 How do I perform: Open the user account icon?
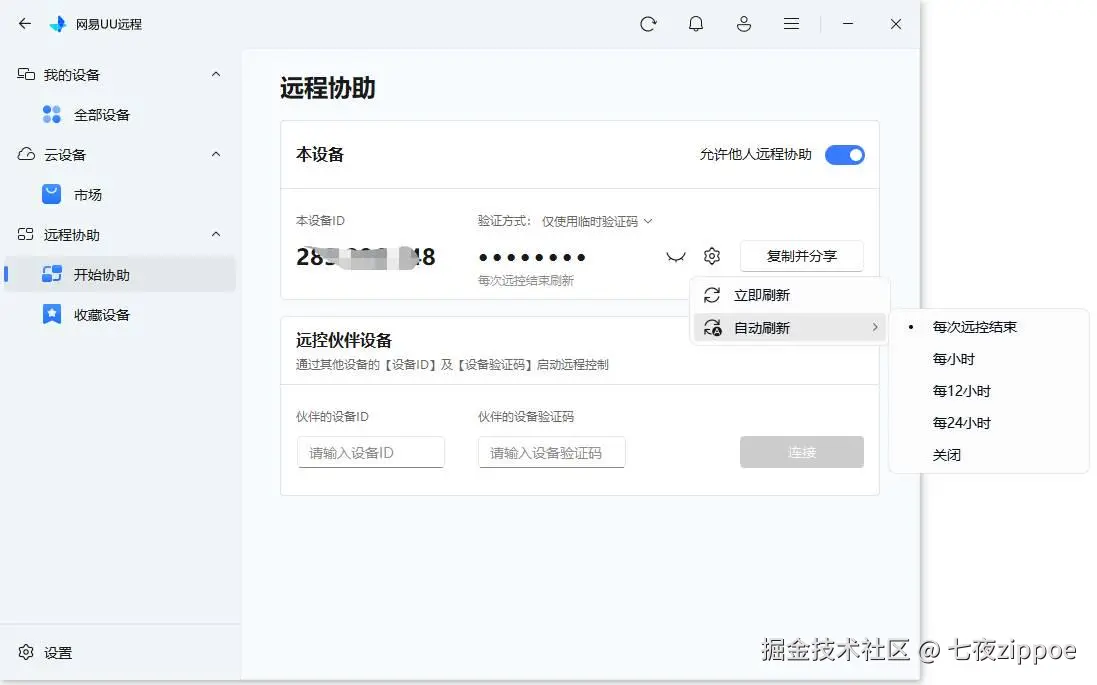[x=744, y=24]
